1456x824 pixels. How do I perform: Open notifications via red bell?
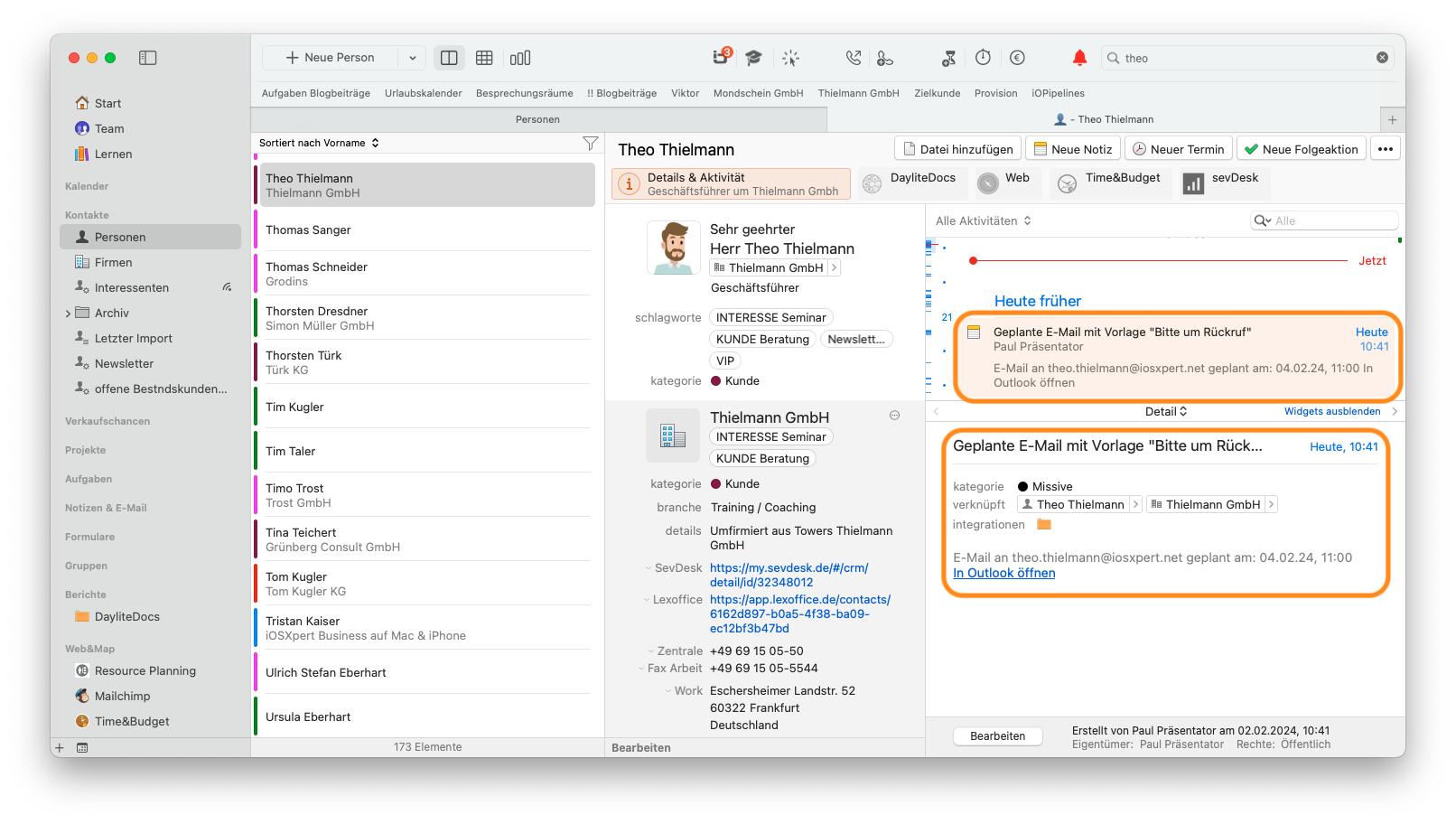1079,58
